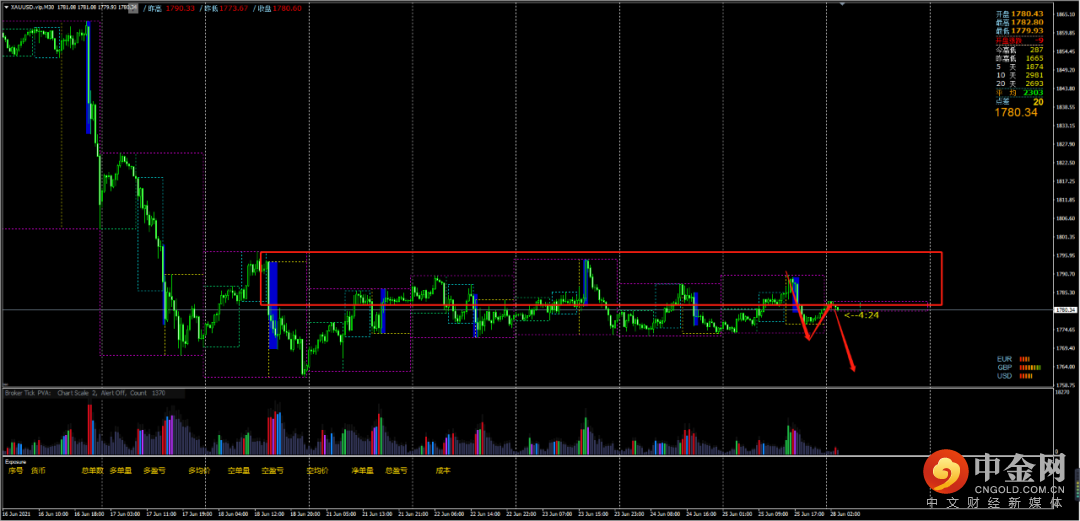Click the 成本 column header in the Exposure panel

coord(443,471)
